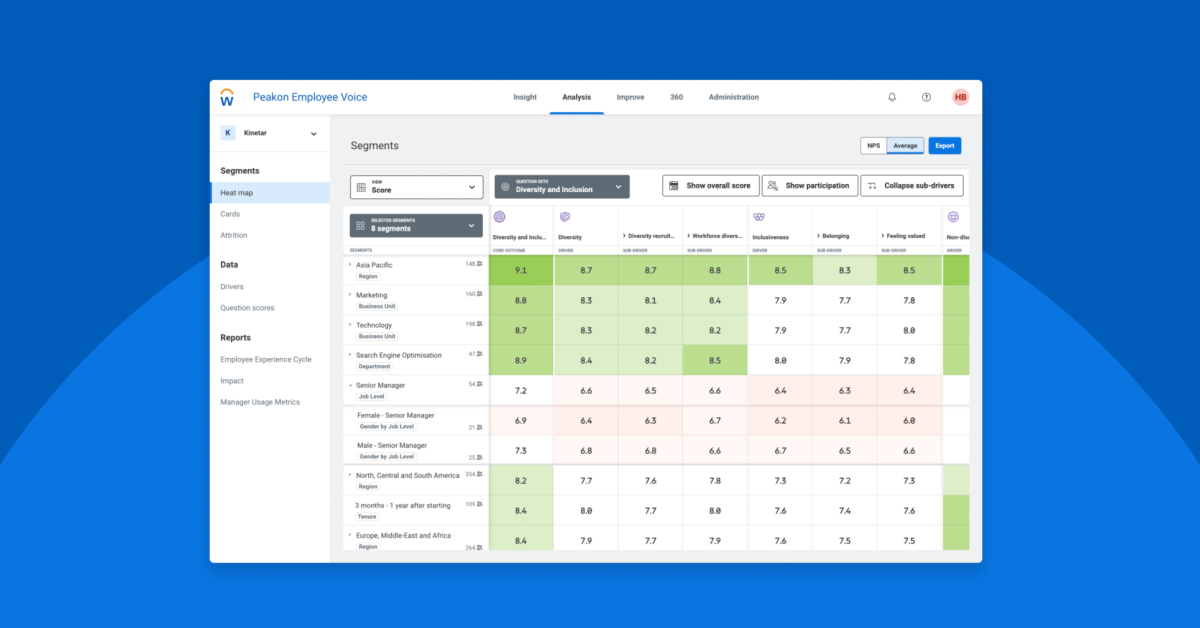Open the notifications bell

(x=891, y=97)
